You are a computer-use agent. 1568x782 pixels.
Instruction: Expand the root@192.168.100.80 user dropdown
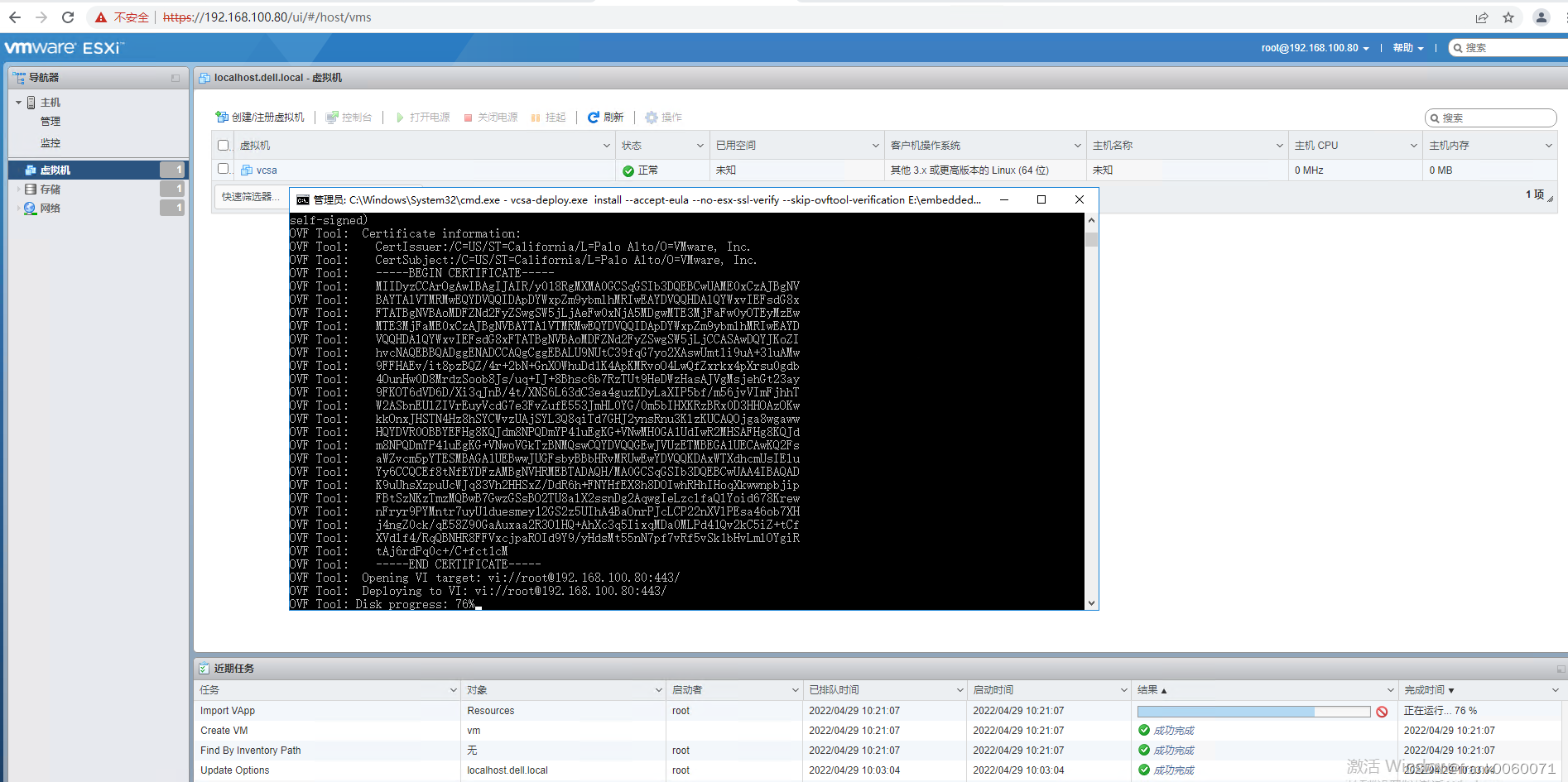1315,47
